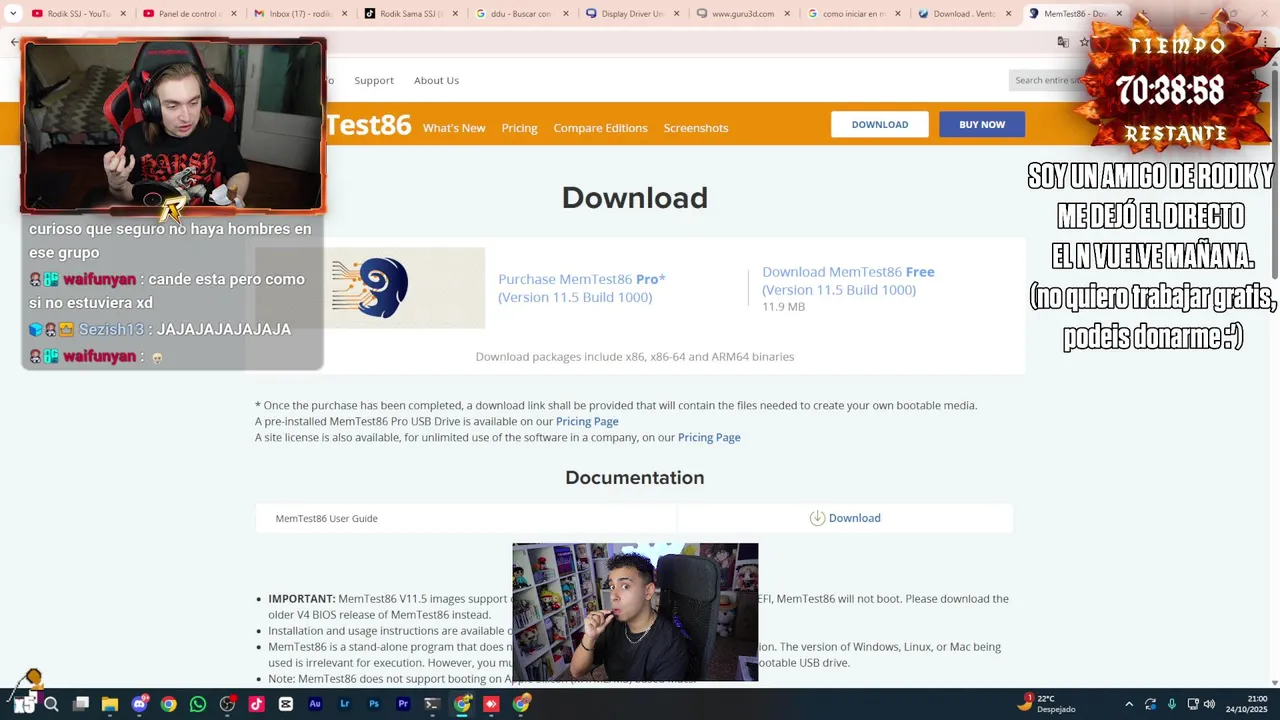Screen dimensions: 1280x720
Task: Open Compare Editions nav link
Action: pos(600,128)
